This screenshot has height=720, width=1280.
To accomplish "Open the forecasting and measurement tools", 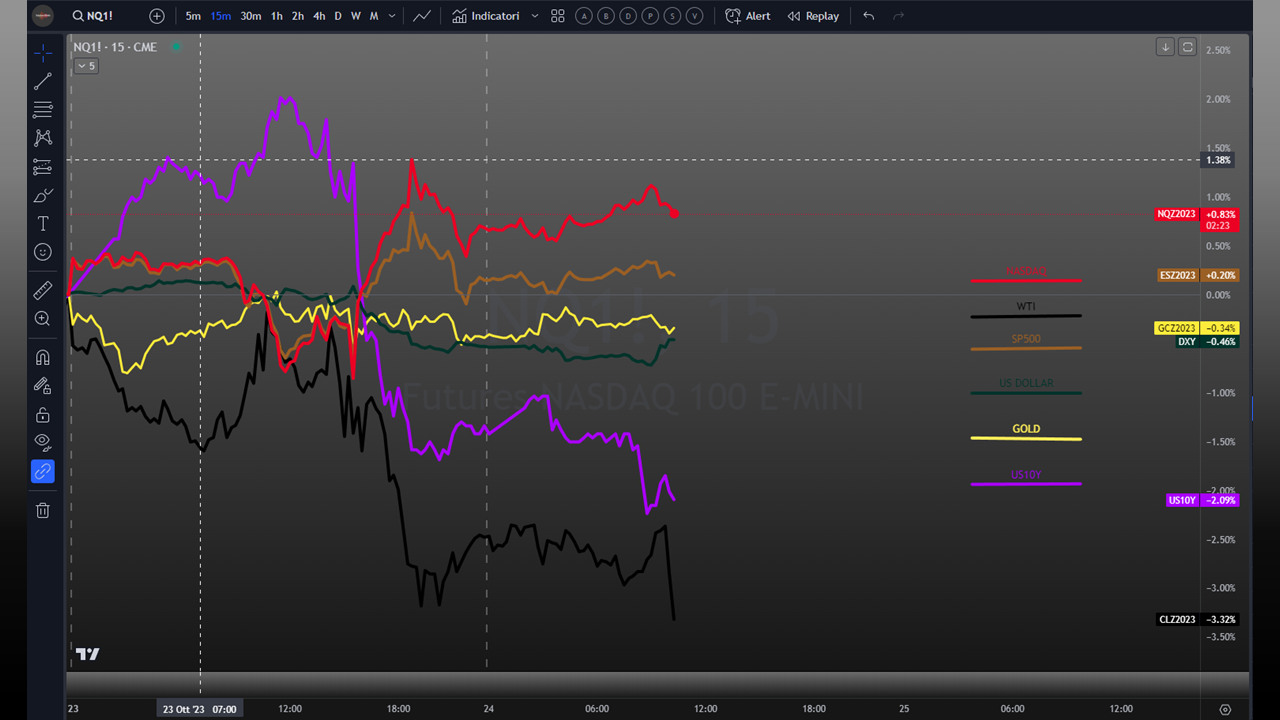I will [43, 167].
